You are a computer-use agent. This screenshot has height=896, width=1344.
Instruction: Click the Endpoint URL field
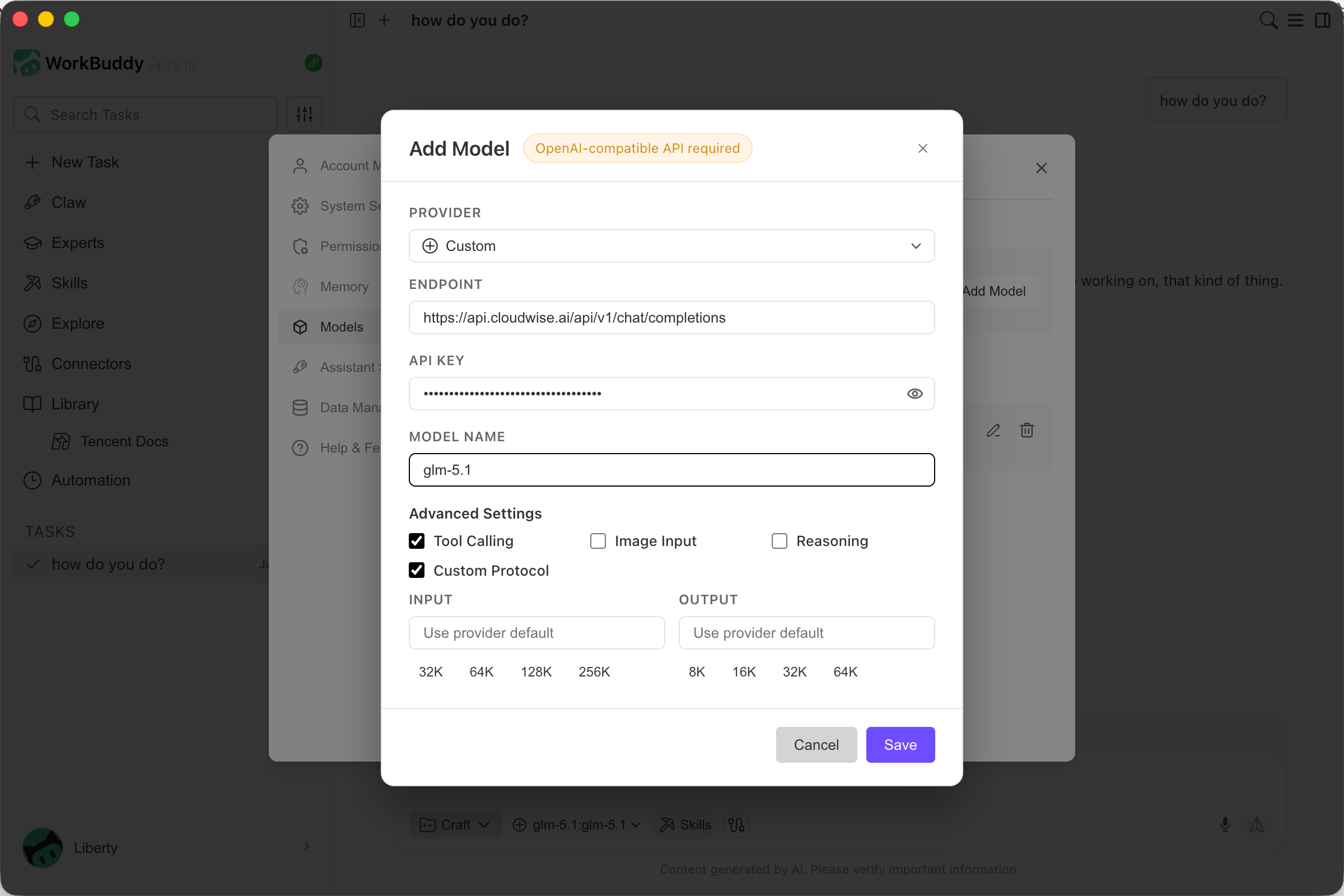pyautogui.click(x=671, y=318)
